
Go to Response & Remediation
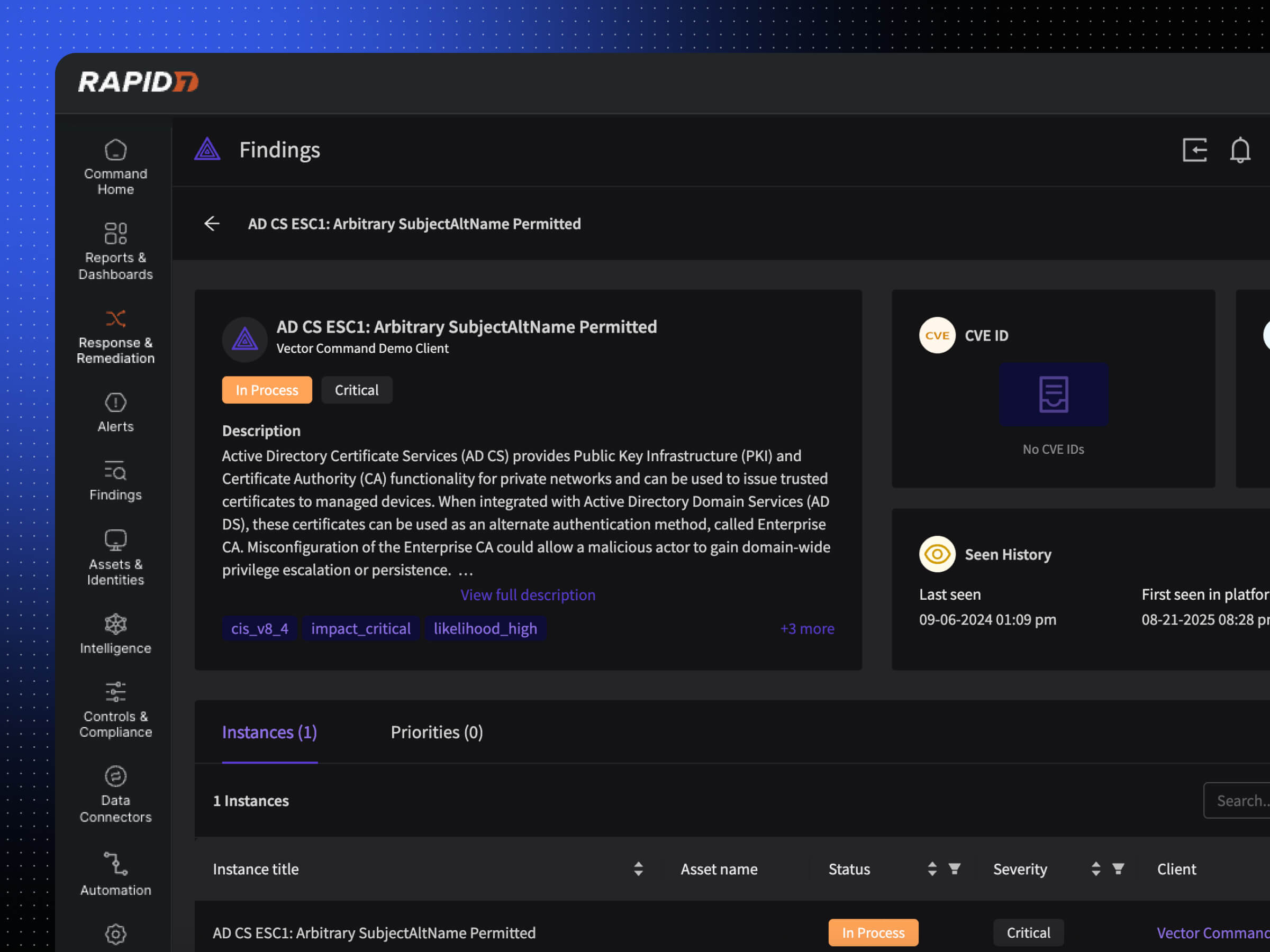tap(115, 336)
